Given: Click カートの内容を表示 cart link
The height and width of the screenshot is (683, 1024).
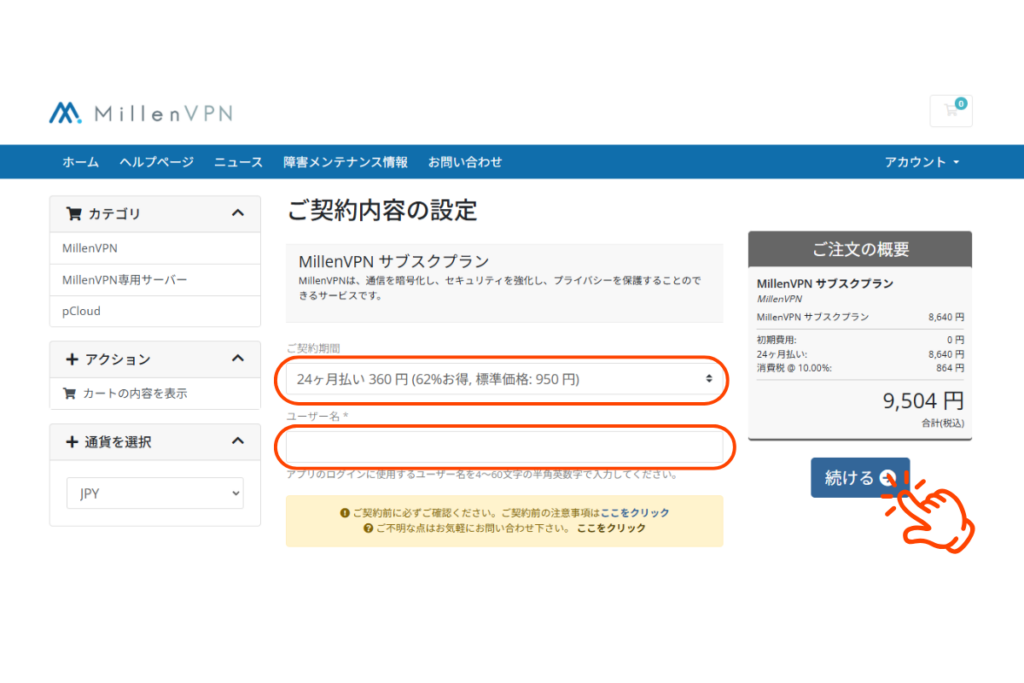Looking at the screenshot, I should click(134, 393).
